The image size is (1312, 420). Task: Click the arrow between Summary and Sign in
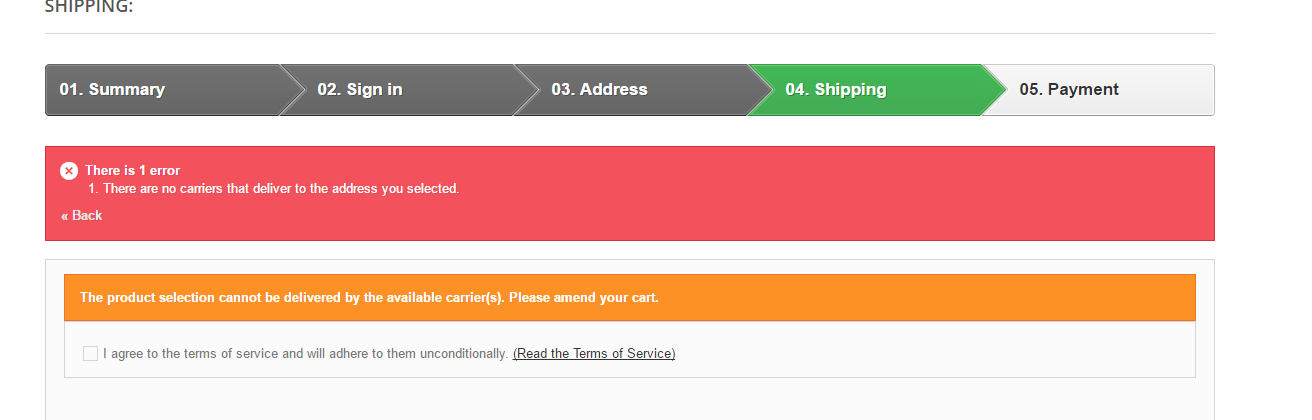tap(293, 90)
